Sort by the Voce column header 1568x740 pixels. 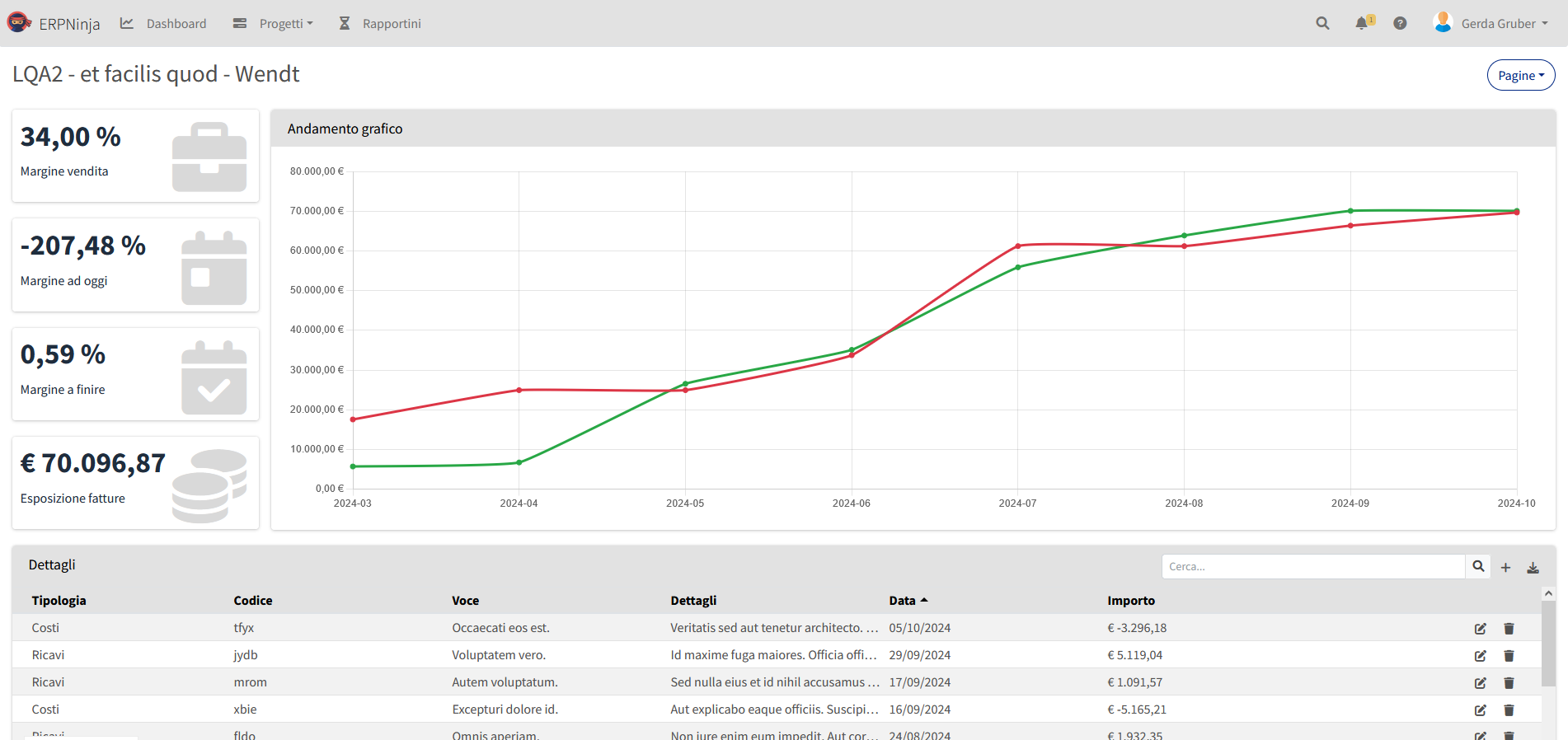(465, 600)
